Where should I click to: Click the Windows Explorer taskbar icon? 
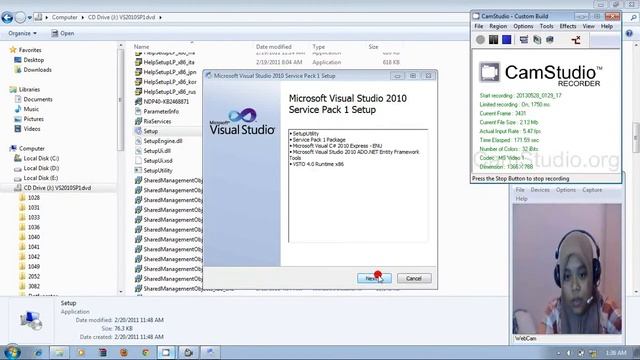(x=59, y=353)
